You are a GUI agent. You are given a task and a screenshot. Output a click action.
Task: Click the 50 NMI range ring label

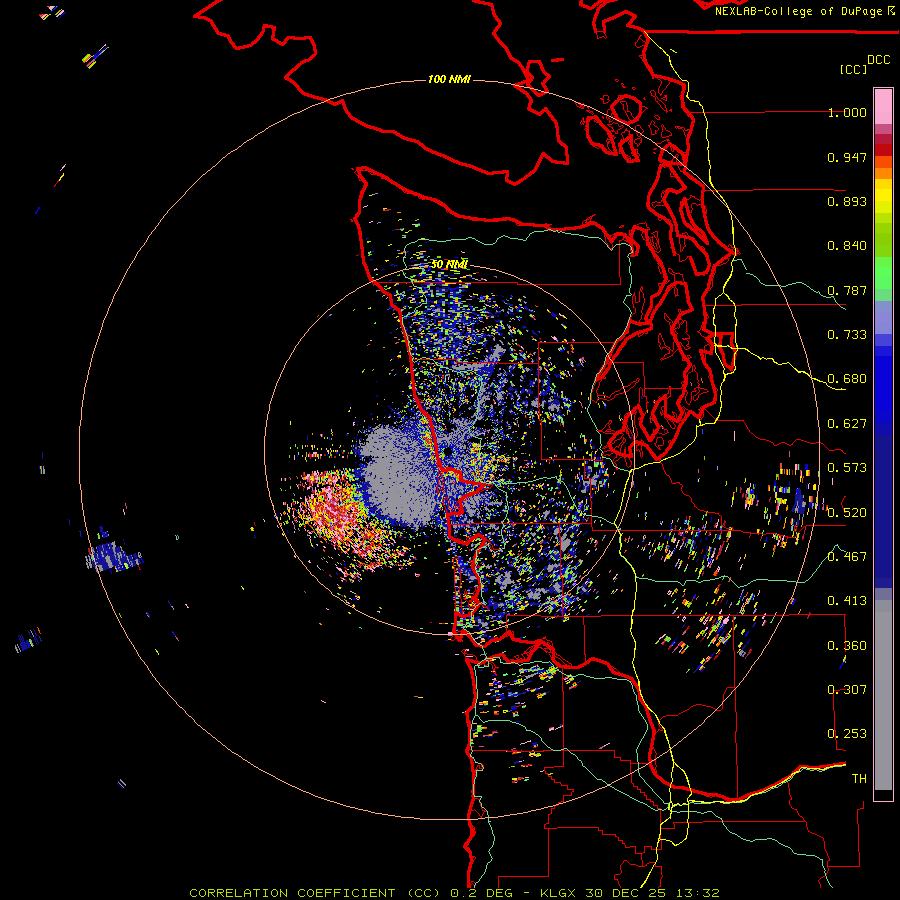(x=449, y=264)
